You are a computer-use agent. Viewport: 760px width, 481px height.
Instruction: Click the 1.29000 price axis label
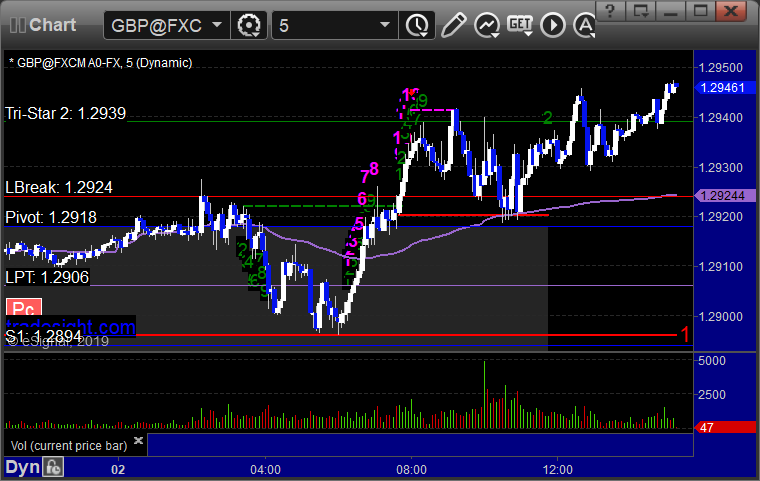pos(720,317)
